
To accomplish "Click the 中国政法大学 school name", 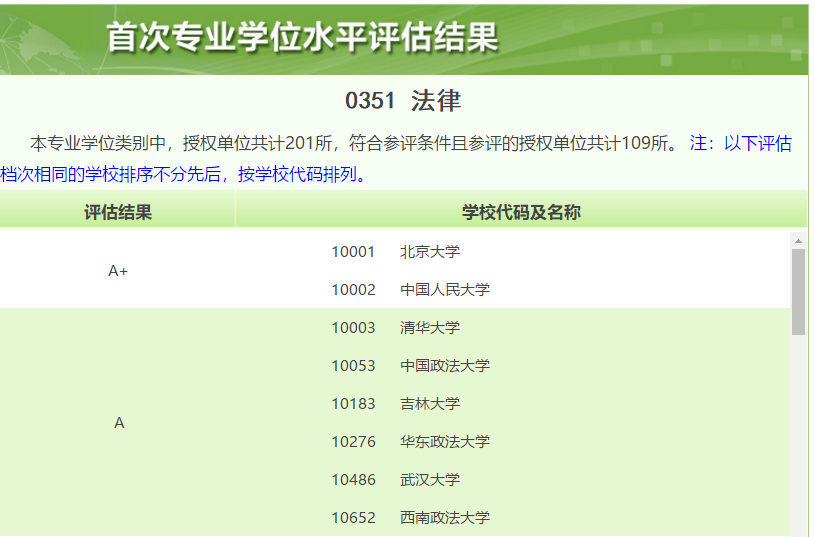I will (x=445, y=366).
